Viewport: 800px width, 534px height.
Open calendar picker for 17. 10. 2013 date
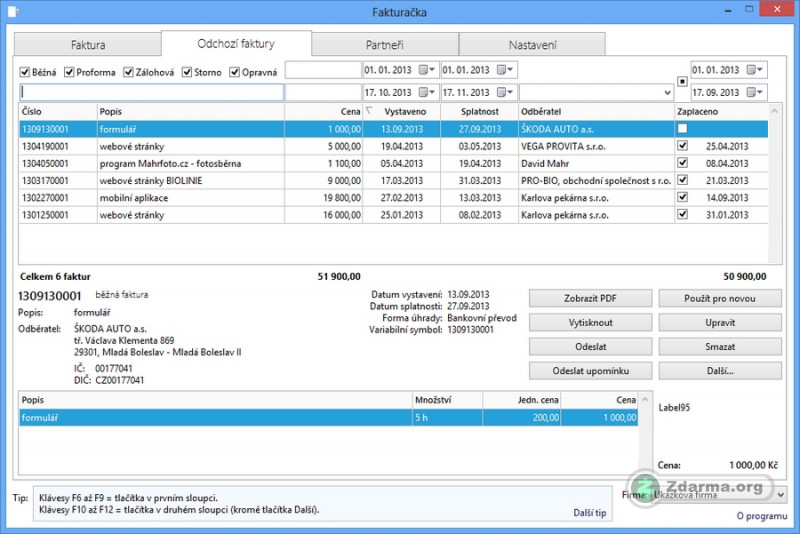pos(427,92)
